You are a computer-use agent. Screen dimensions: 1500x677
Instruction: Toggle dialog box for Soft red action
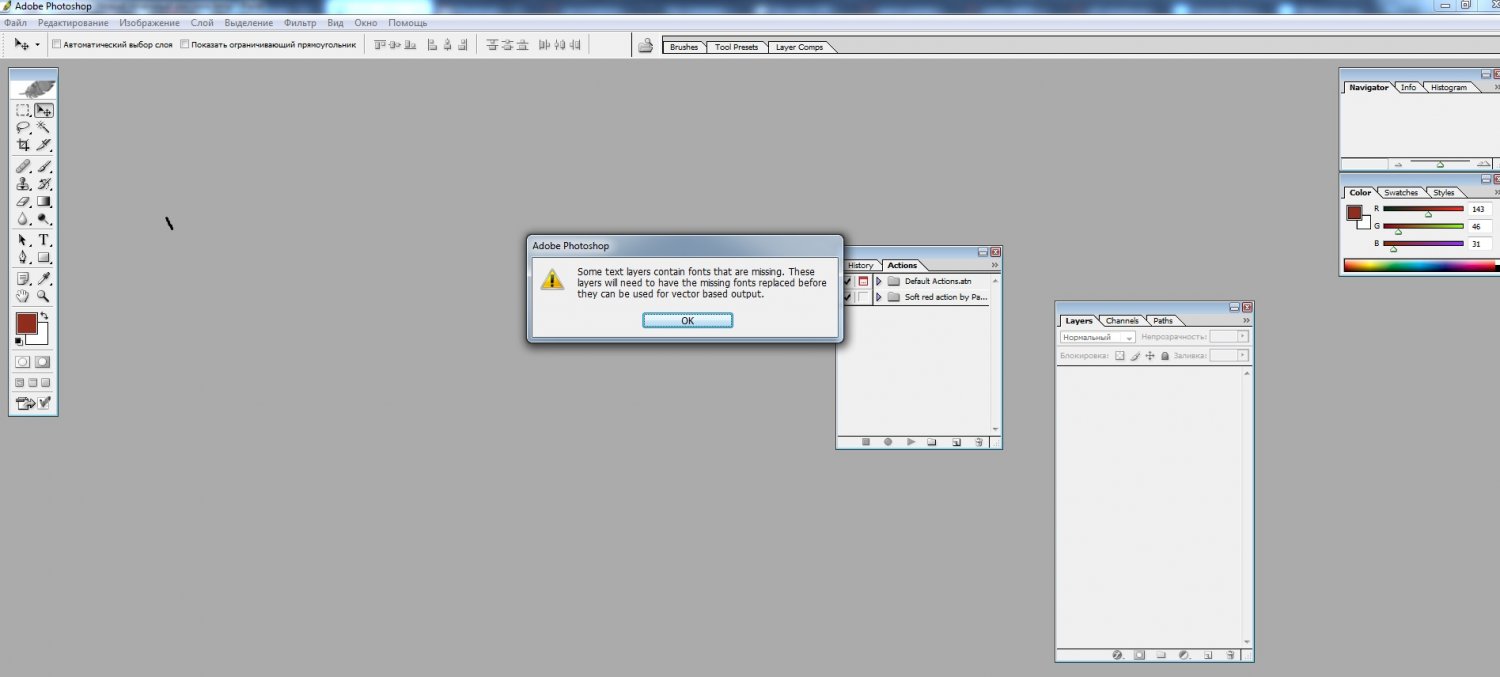[x=864, y=297]
